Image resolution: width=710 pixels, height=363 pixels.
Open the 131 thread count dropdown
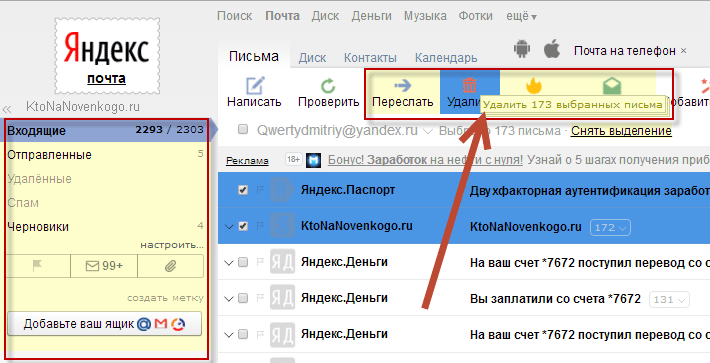point(669,299)
